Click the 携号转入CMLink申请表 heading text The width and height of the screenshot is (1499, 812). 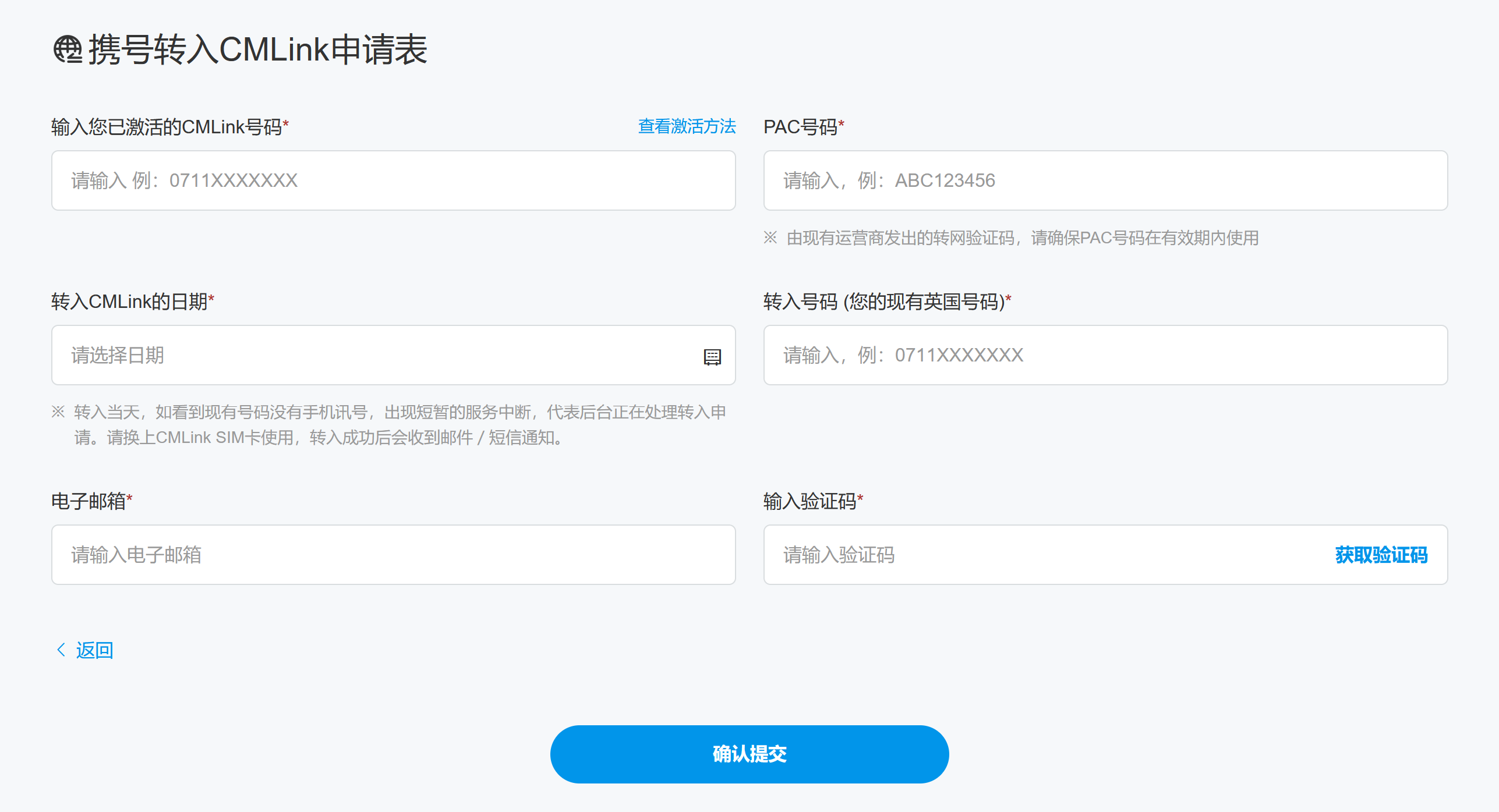pyautogui.click(x=257, y=49)
